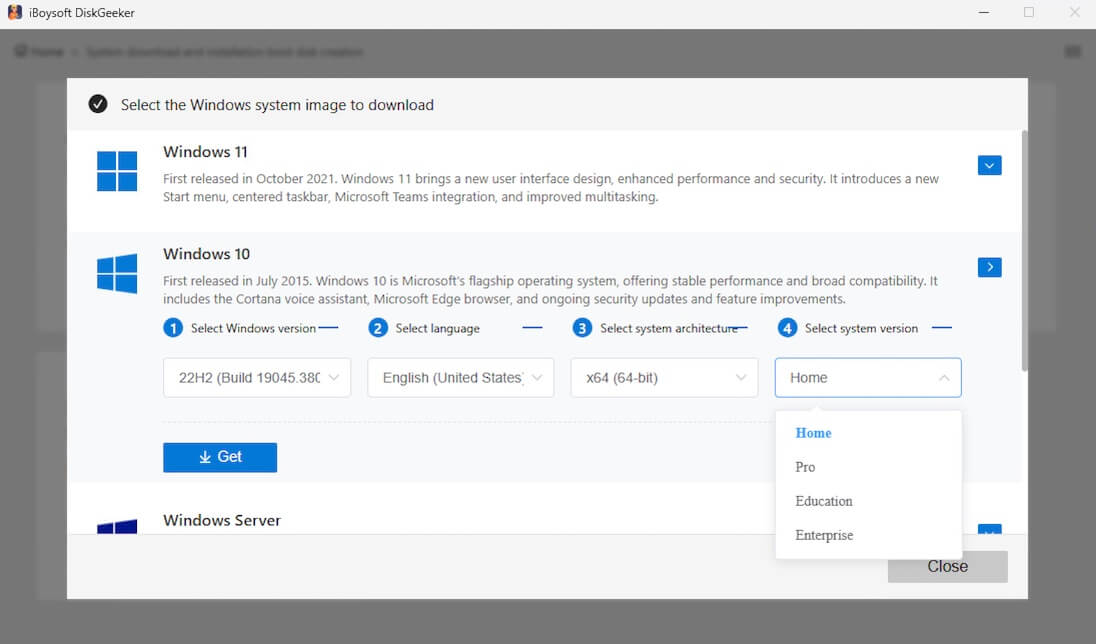Click the Windows Server logo icon
The height and width of the screenshot is (644, 1096).
point(117,527)
